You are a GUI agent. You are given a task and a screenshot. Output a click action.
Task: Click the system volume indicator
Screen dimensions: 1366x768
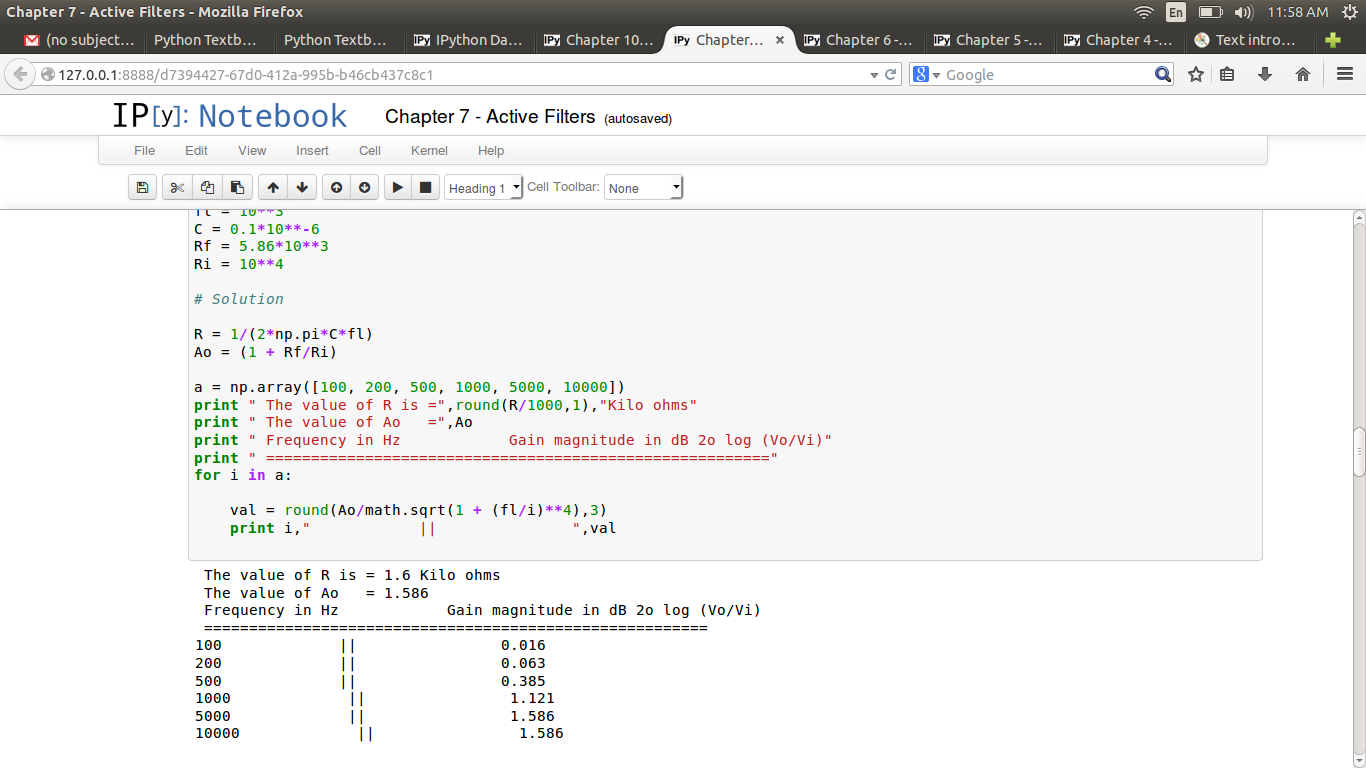(1243, 12)
